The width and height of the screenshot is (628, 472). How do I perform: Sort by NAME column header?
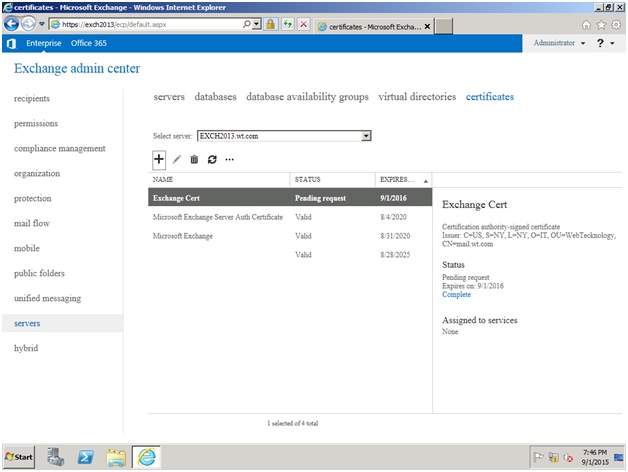(x=219, y=180)
